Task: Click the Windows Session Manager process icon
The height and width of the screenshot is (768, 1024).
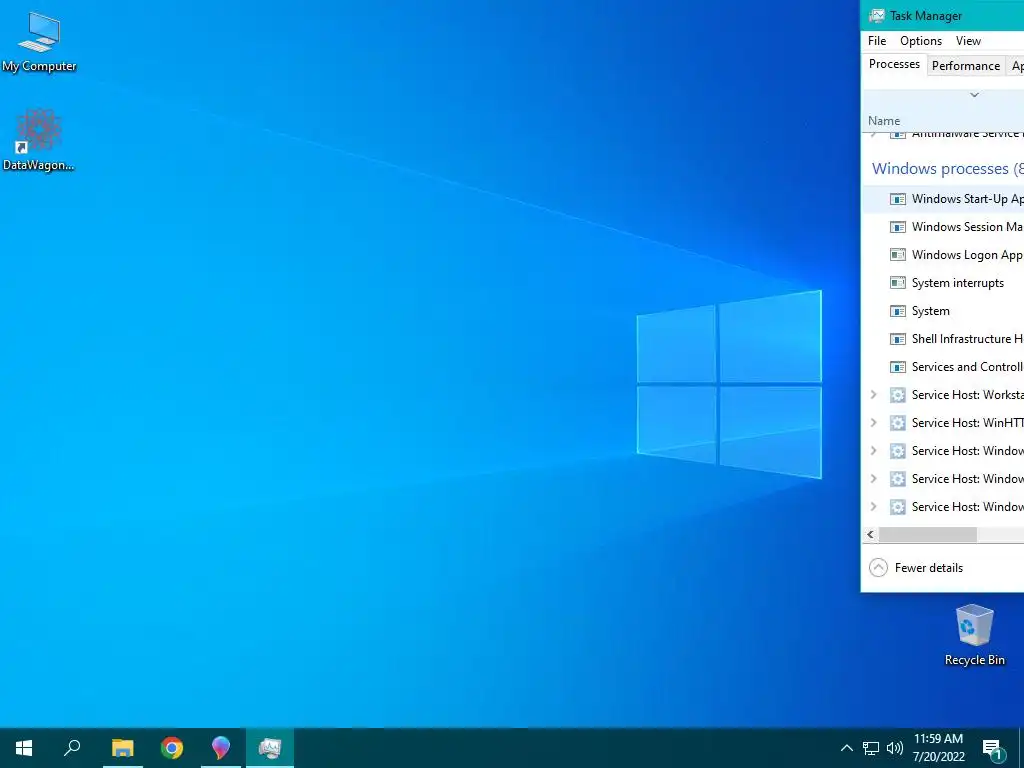Action: pos(898,227)
